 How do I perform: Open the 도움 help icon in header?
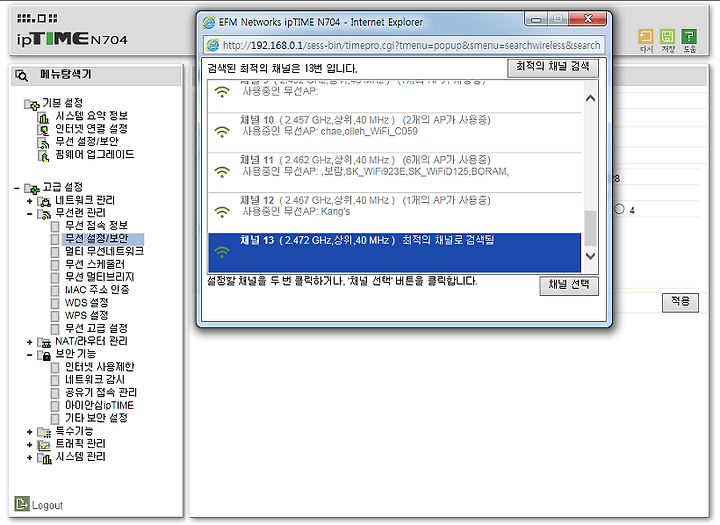[689, 36]
